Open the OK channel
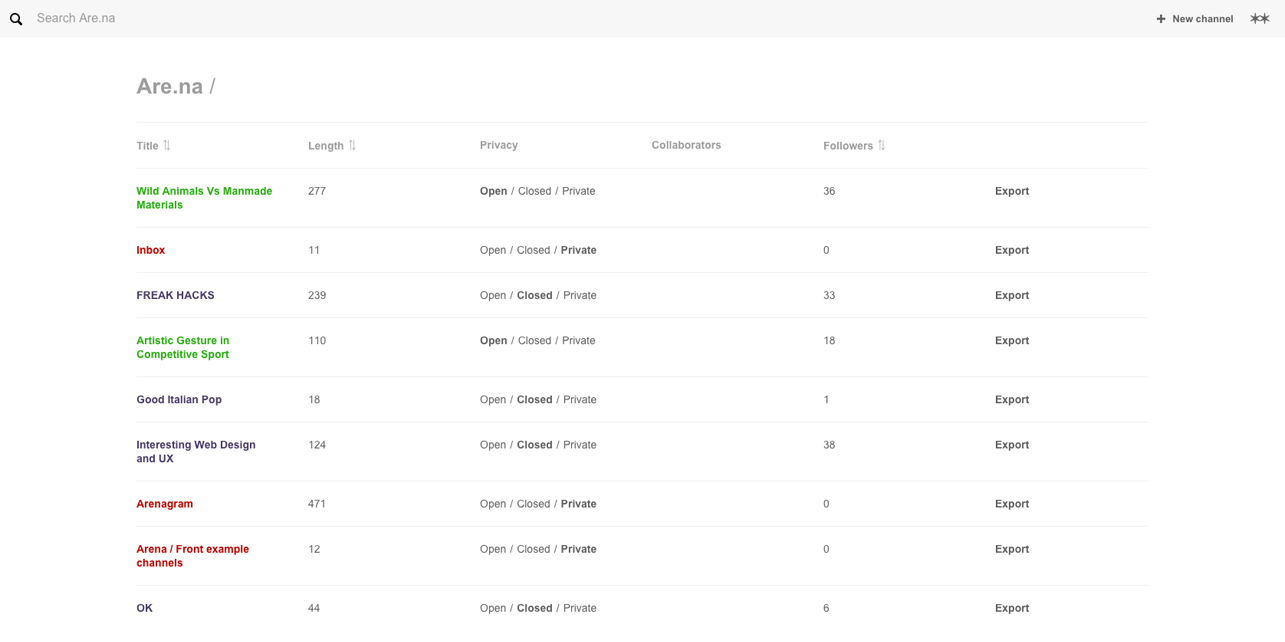 [x=144, y=608]
